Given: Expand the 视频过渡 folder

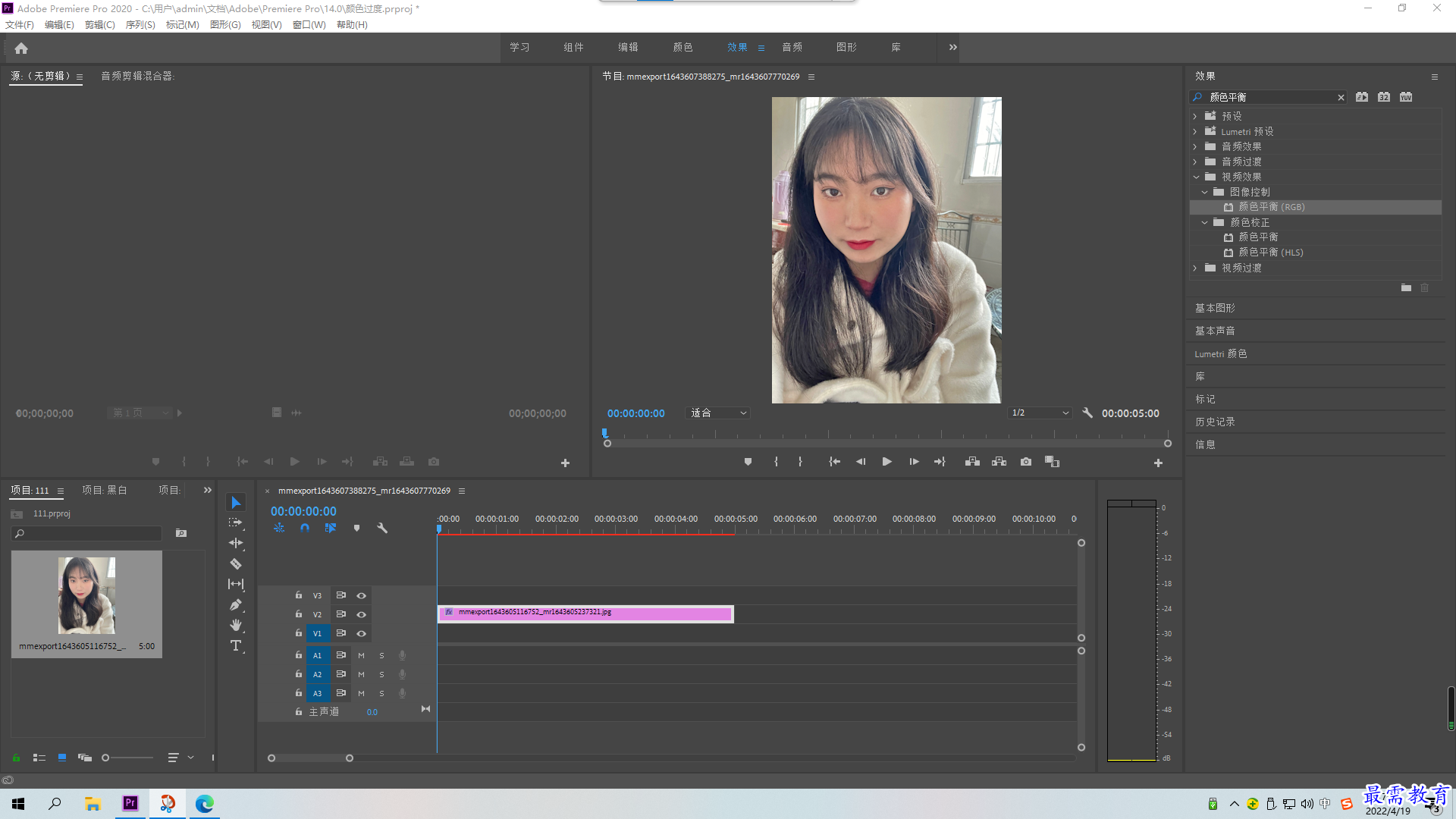Looking at the screenshot, I should click(x=1195, y=268).
